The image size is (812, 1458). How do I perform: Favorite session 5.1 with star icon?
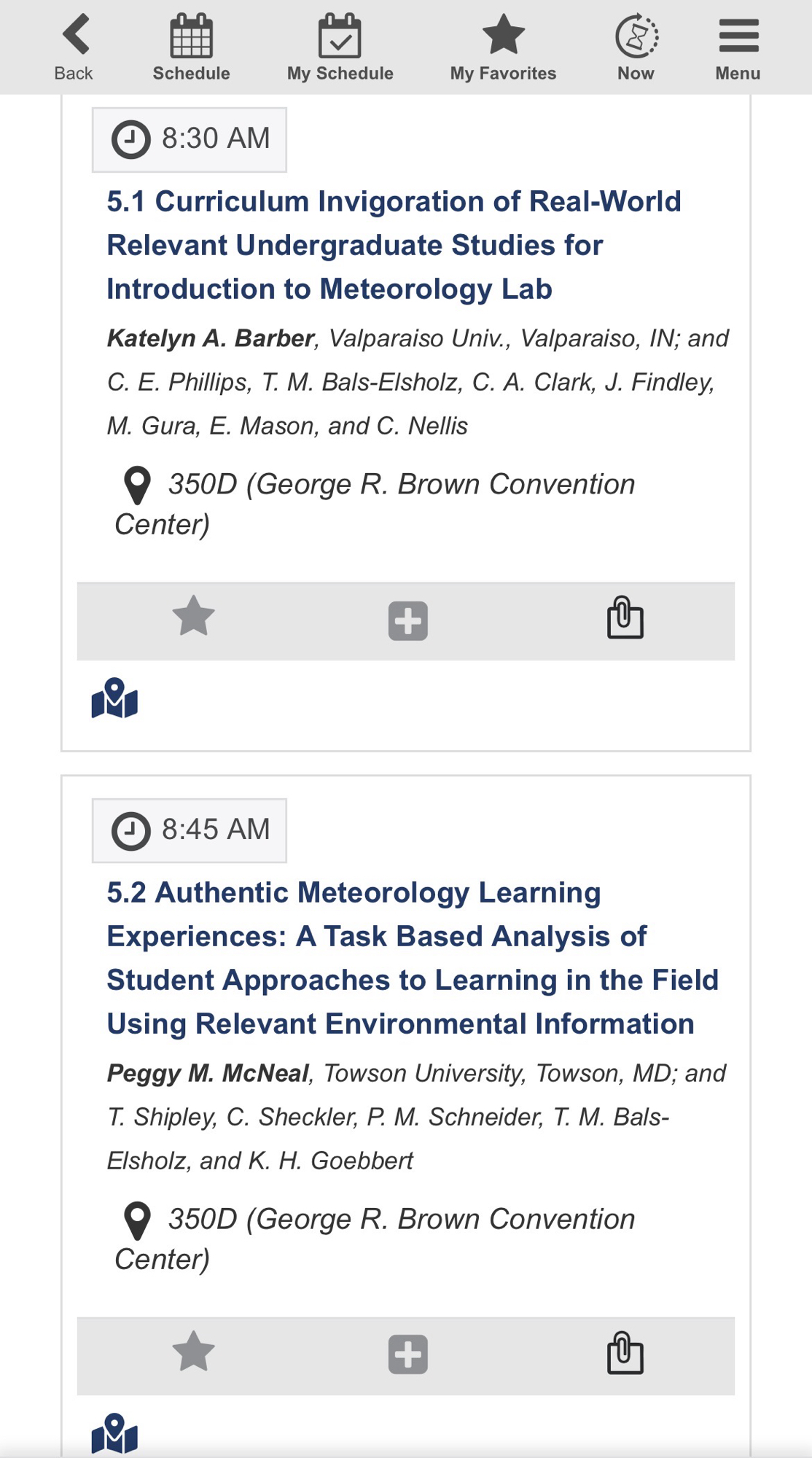coord(193,618)
